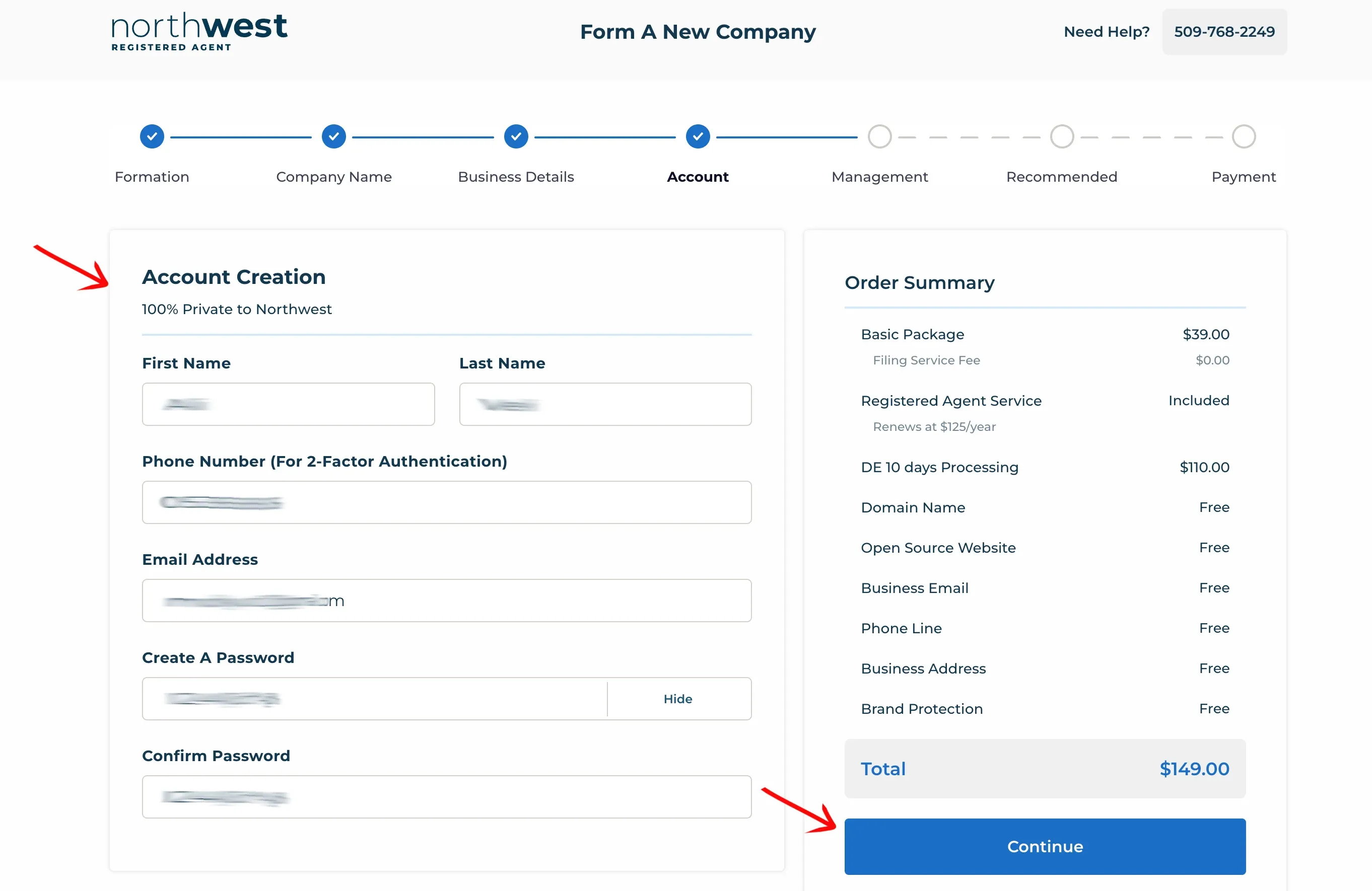1372x891 pixels.
Task: Select the Account step label
Action: pyautogui.click(x=698, y=177)
